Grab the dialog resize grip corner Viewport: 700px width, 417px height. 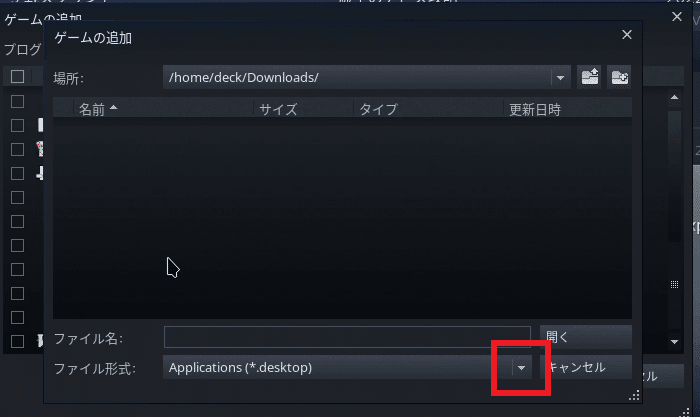point(634,396)
